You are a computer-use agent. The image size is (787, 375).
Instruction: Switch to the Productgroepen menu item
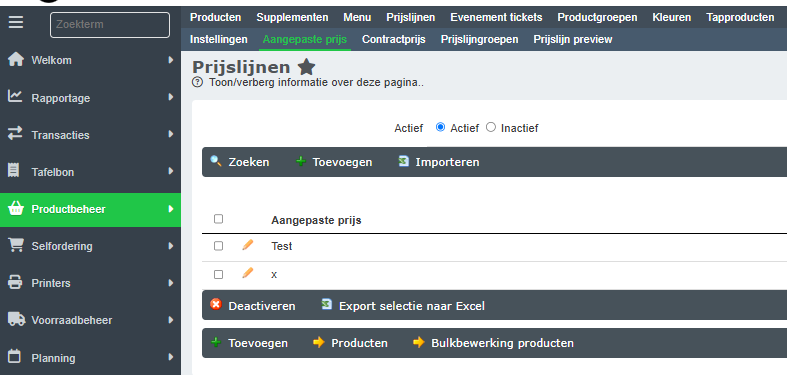[597, 18]
